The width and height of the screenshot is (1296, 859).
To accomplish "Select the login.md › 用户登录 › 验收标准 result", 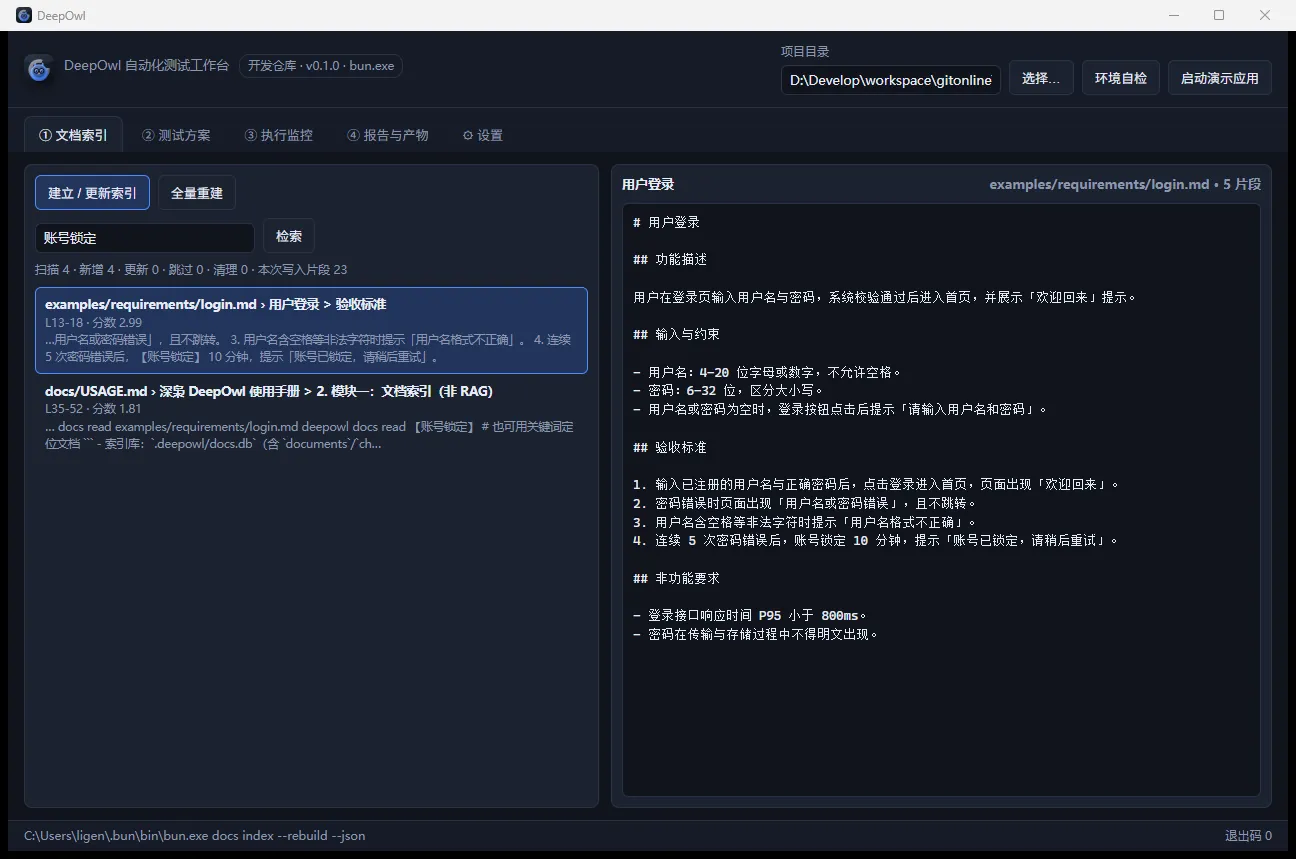I will tap(311, 330).
